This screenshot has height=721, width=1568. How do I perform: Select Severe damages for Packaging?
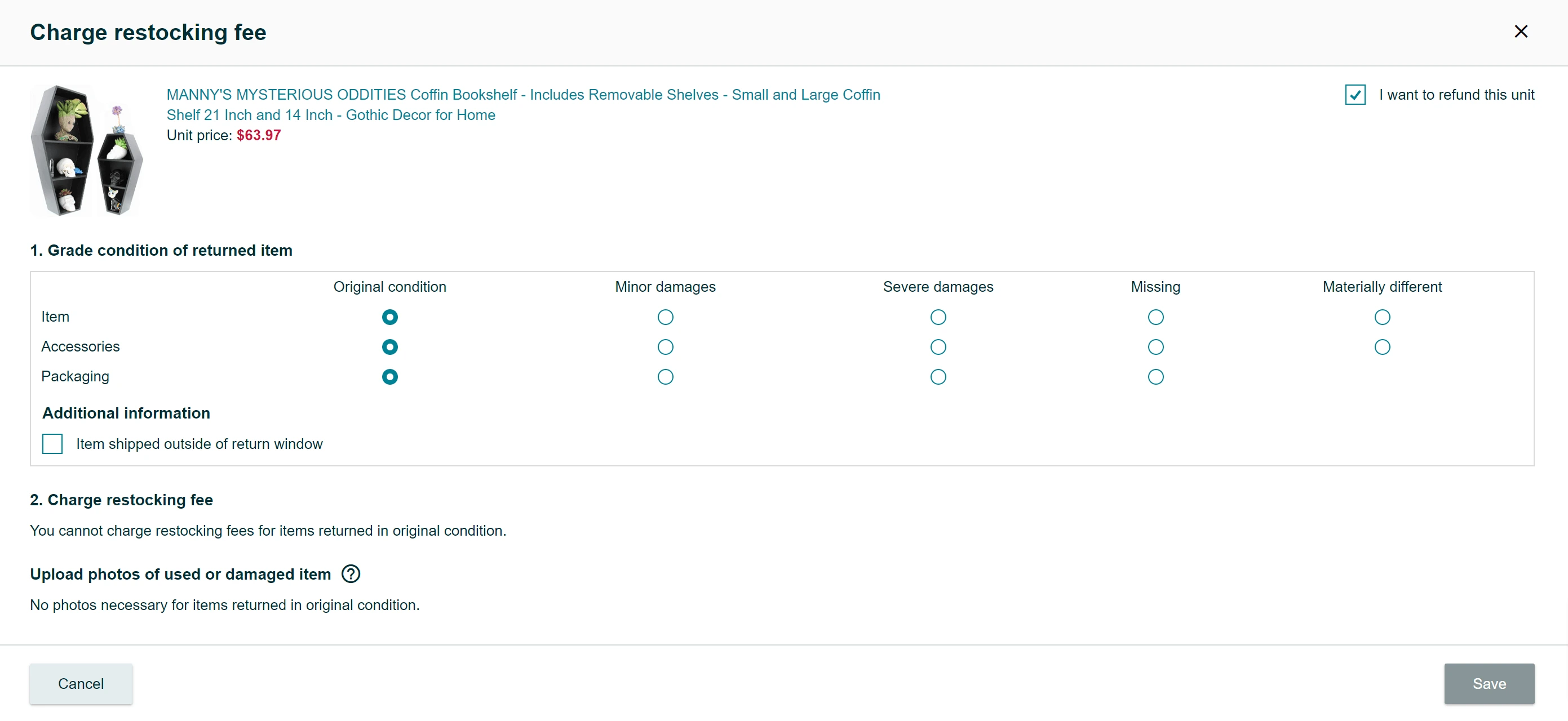click(938, 377)
